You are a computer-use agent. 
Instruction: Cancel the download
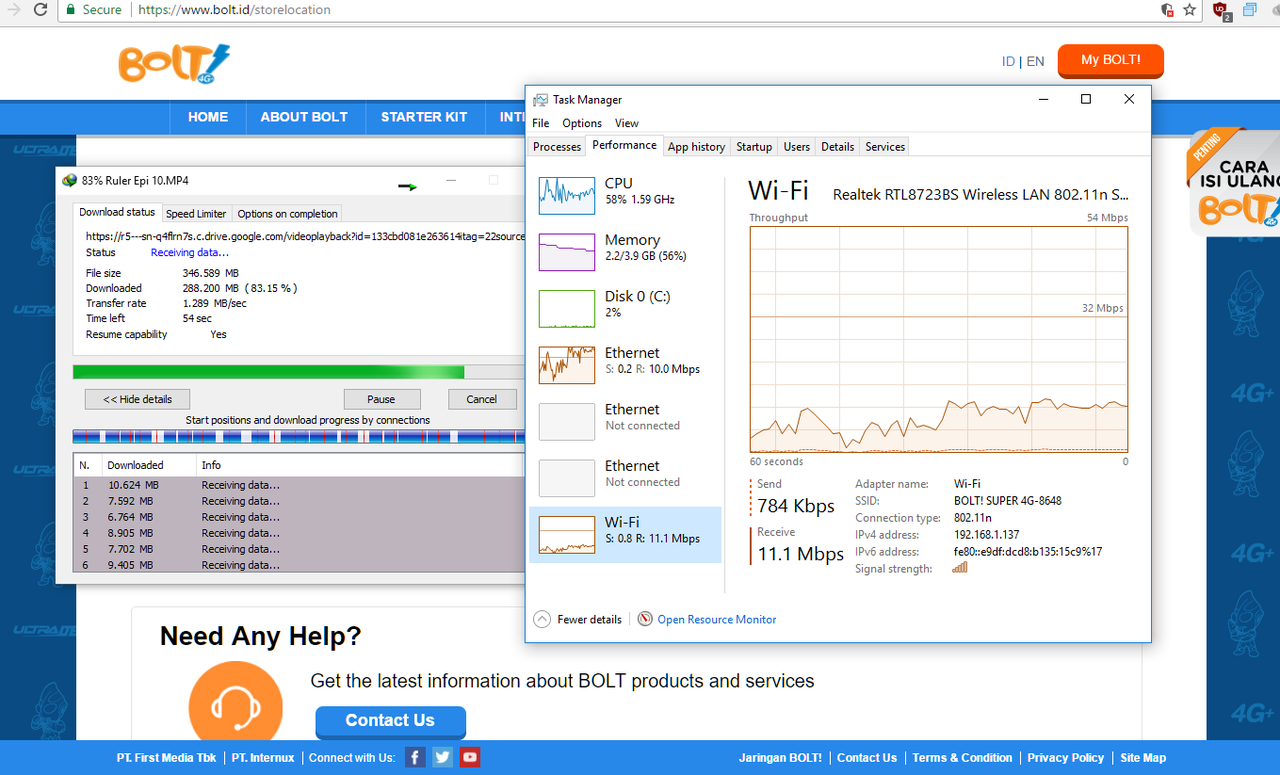click(x=481, y=399)
